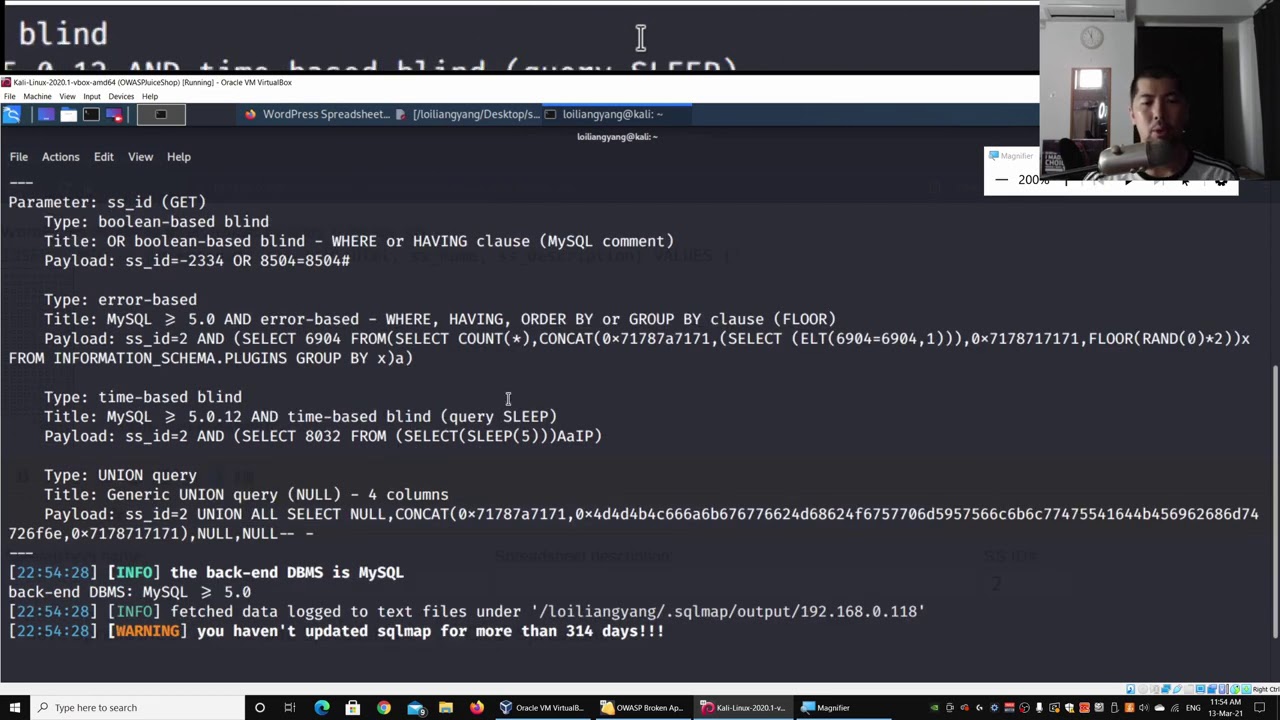Launch Microsoft Edge from taskbar

(321, 708)
